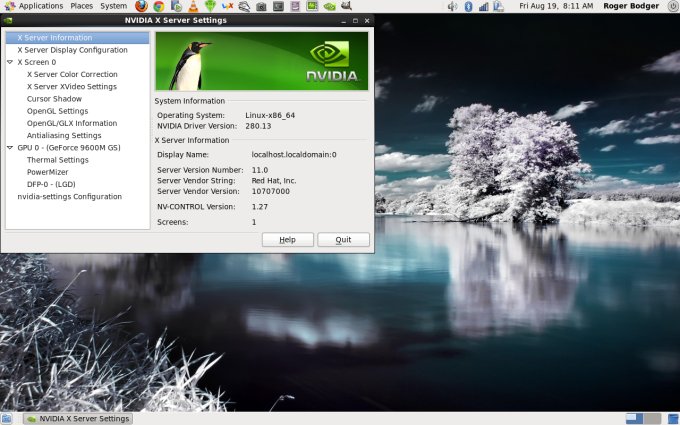Launch GIMP from the top panel
The height and width of the screenshot is (425, 680).
tap(346, 6)
